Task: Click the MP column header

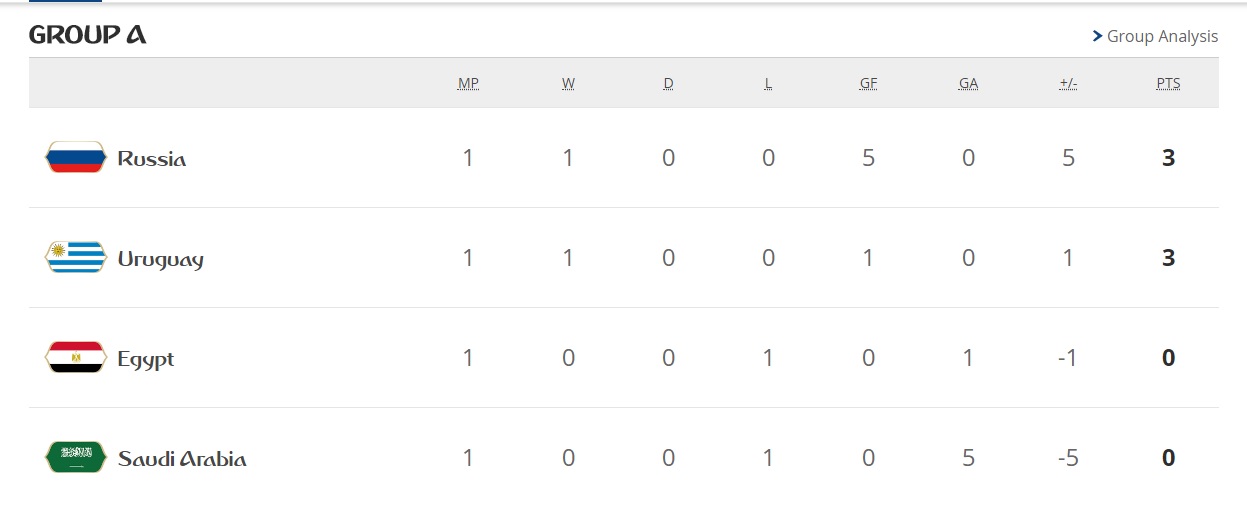Action: (468, 83)
